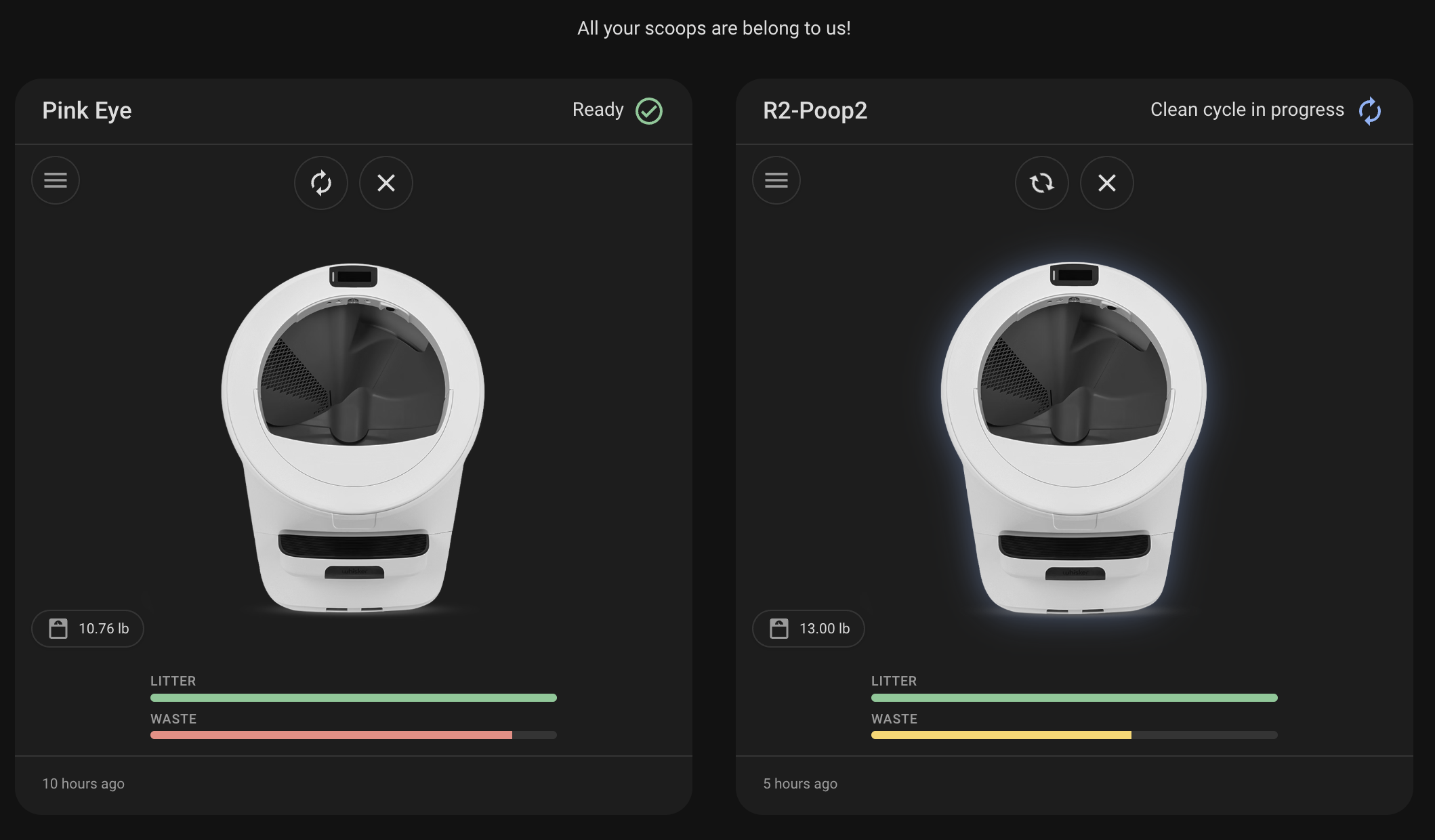The height and width of the screenshot is (840, 1435).
Task: Click R2-Poop2's green litter level bar
Action: [1074, 698]
